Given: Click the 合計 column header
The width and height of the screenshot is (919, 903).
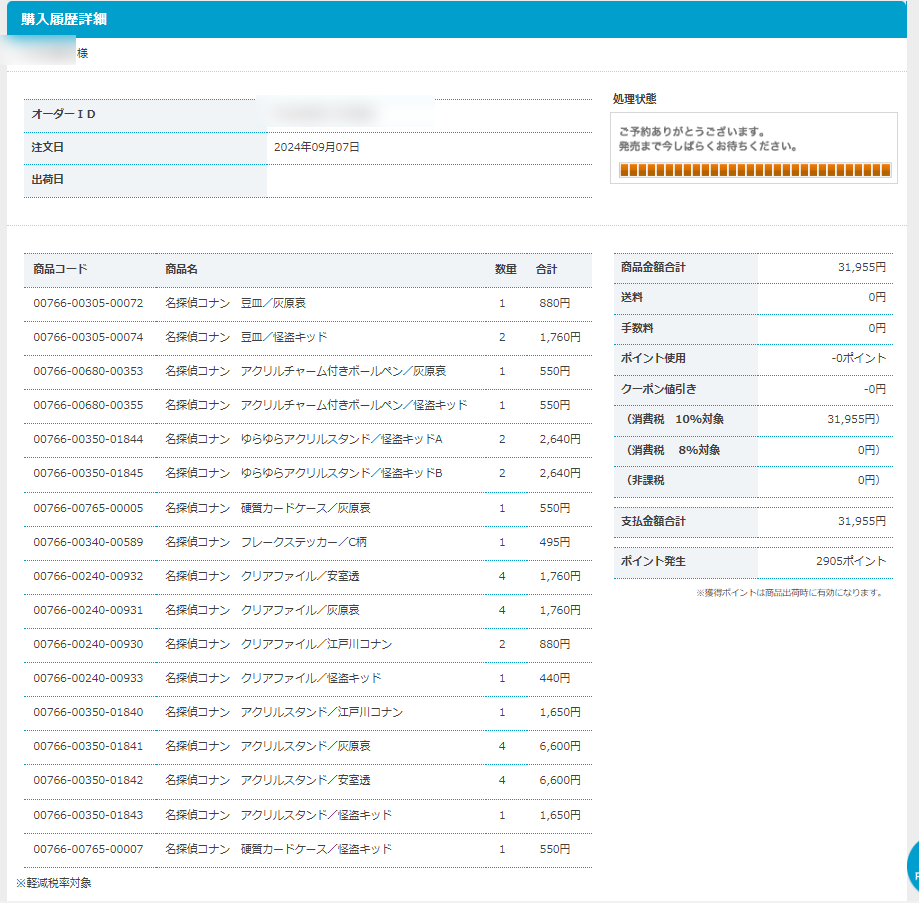Looking at the screenshot, I should point(546,269).
